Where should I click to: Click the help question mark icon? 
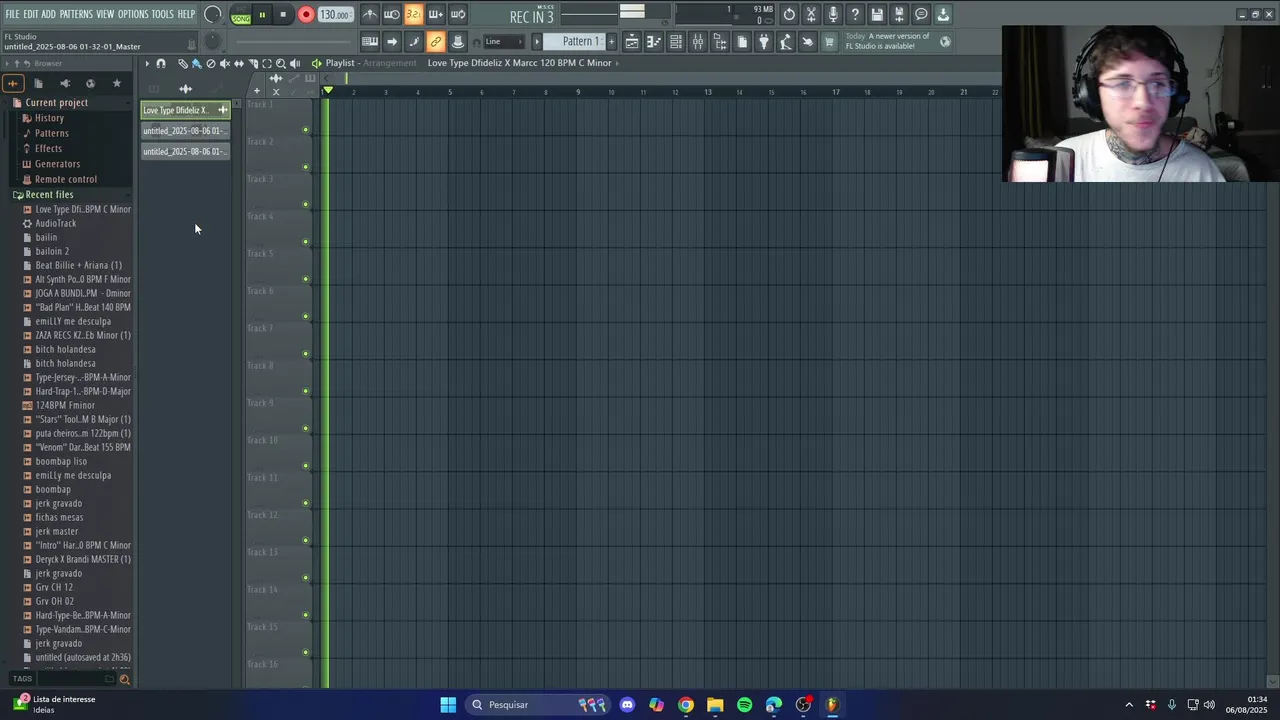[855, 14]
